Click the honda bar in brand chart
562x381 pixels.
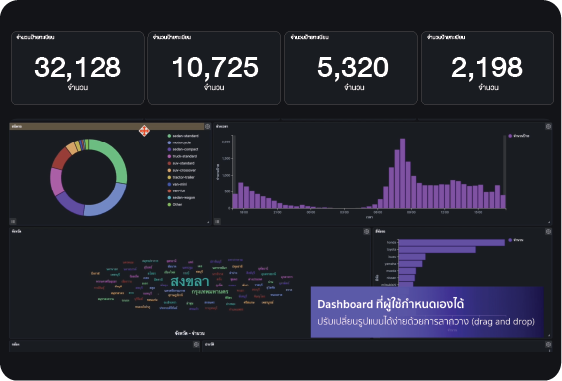coord(452,243)
